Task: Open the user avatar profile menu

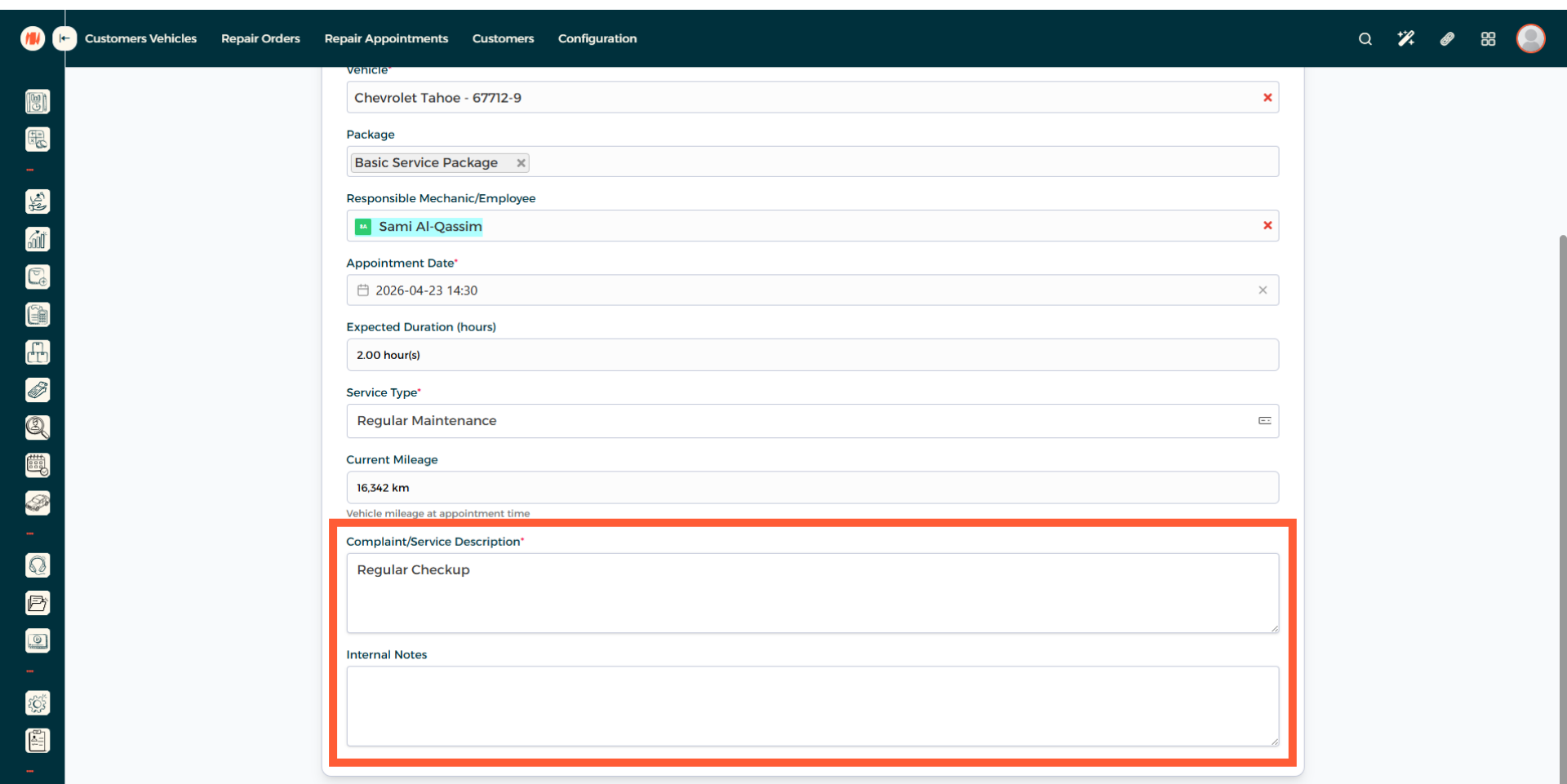Action: click(1530, 38)
